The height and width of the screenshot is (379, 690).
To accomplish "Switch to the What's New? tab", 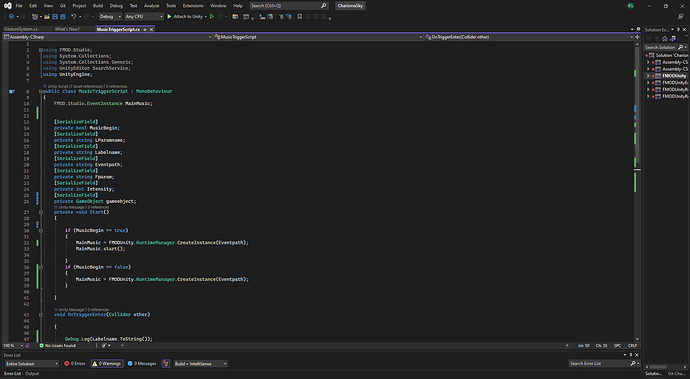I will [67, 29].
